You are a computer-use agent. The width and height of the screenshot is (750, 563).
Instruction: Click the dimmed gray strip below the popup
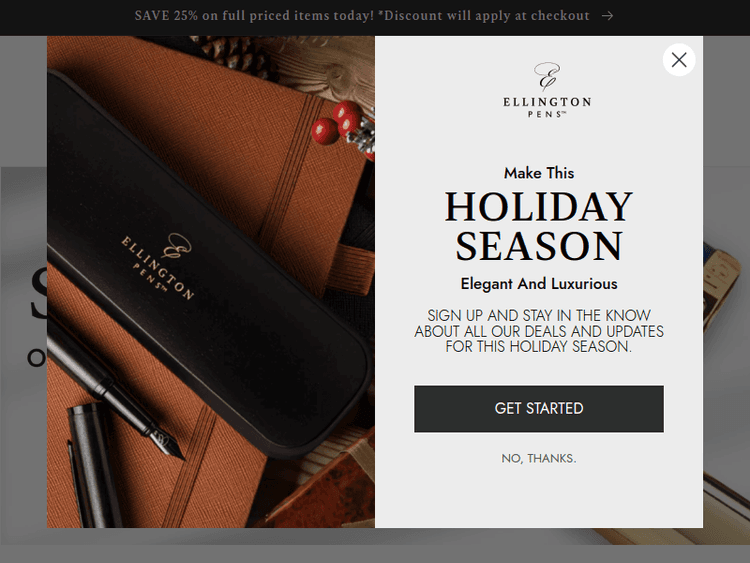pos(375,554)
